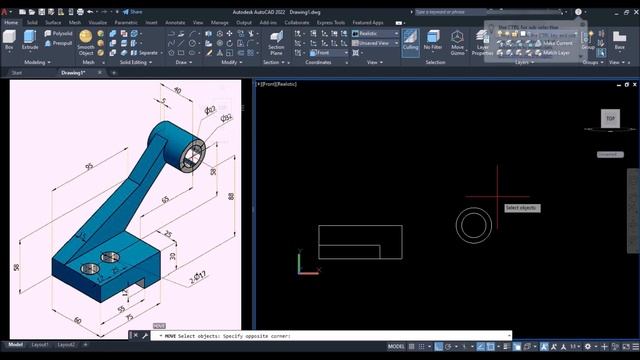Click the Plot printer icon in quick access toolbar
Viewport: 640px width, 360px height.
pyautogui.click(x=80, y=12)
